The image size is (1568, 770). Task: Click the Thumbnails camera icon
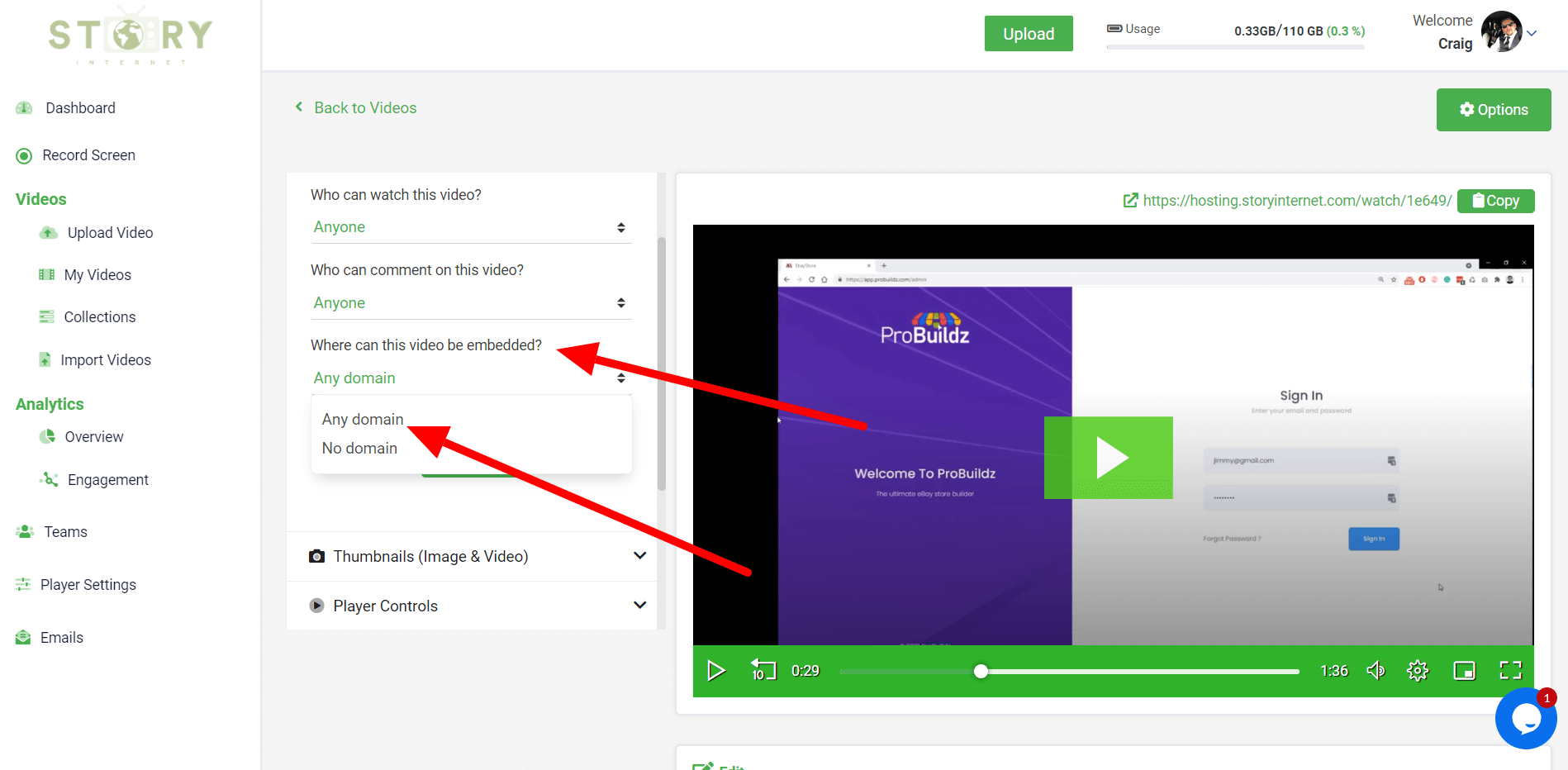pos(316,557)
